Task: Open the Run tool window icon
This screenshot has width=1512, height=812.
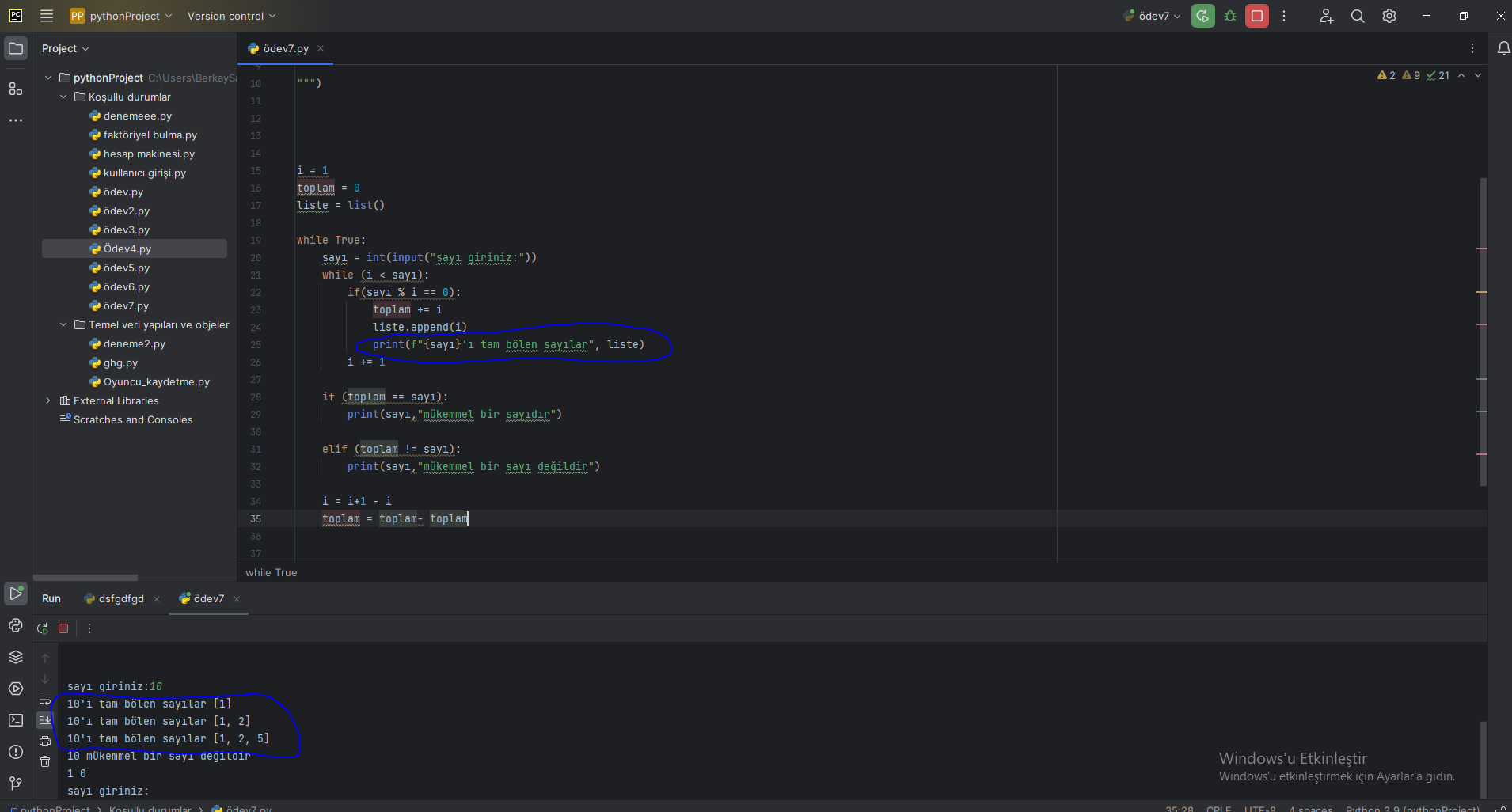Action: (16, 593)
